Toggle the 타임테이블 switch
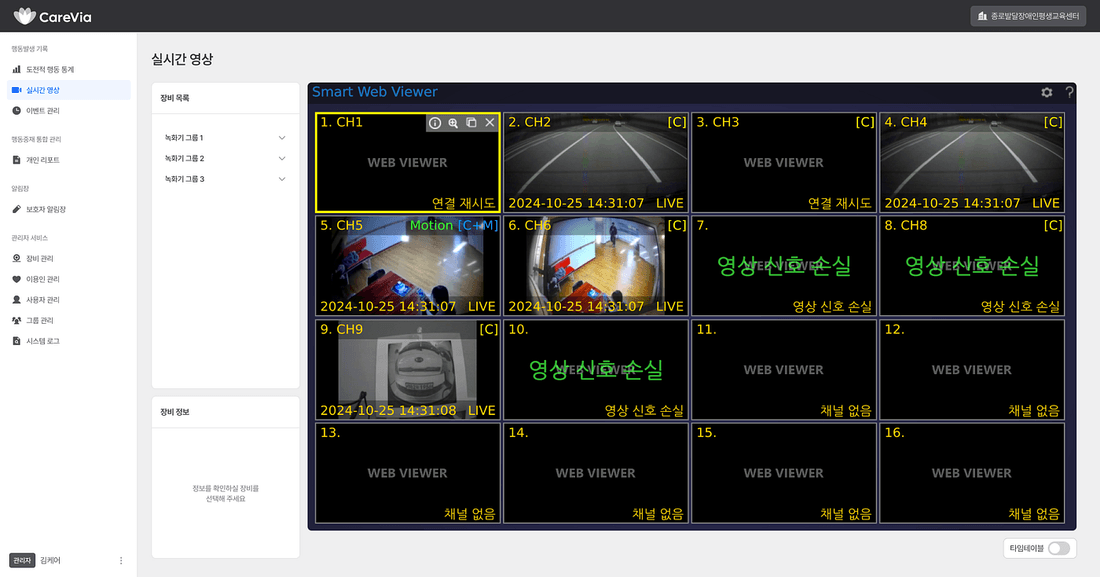Viewport: 1100px width, 577px height. (1059, 548)
